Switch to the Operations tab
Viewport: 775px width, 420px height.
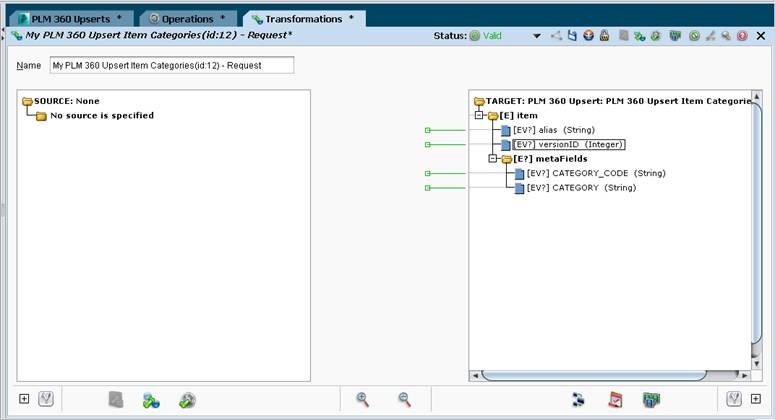[187, 19]
